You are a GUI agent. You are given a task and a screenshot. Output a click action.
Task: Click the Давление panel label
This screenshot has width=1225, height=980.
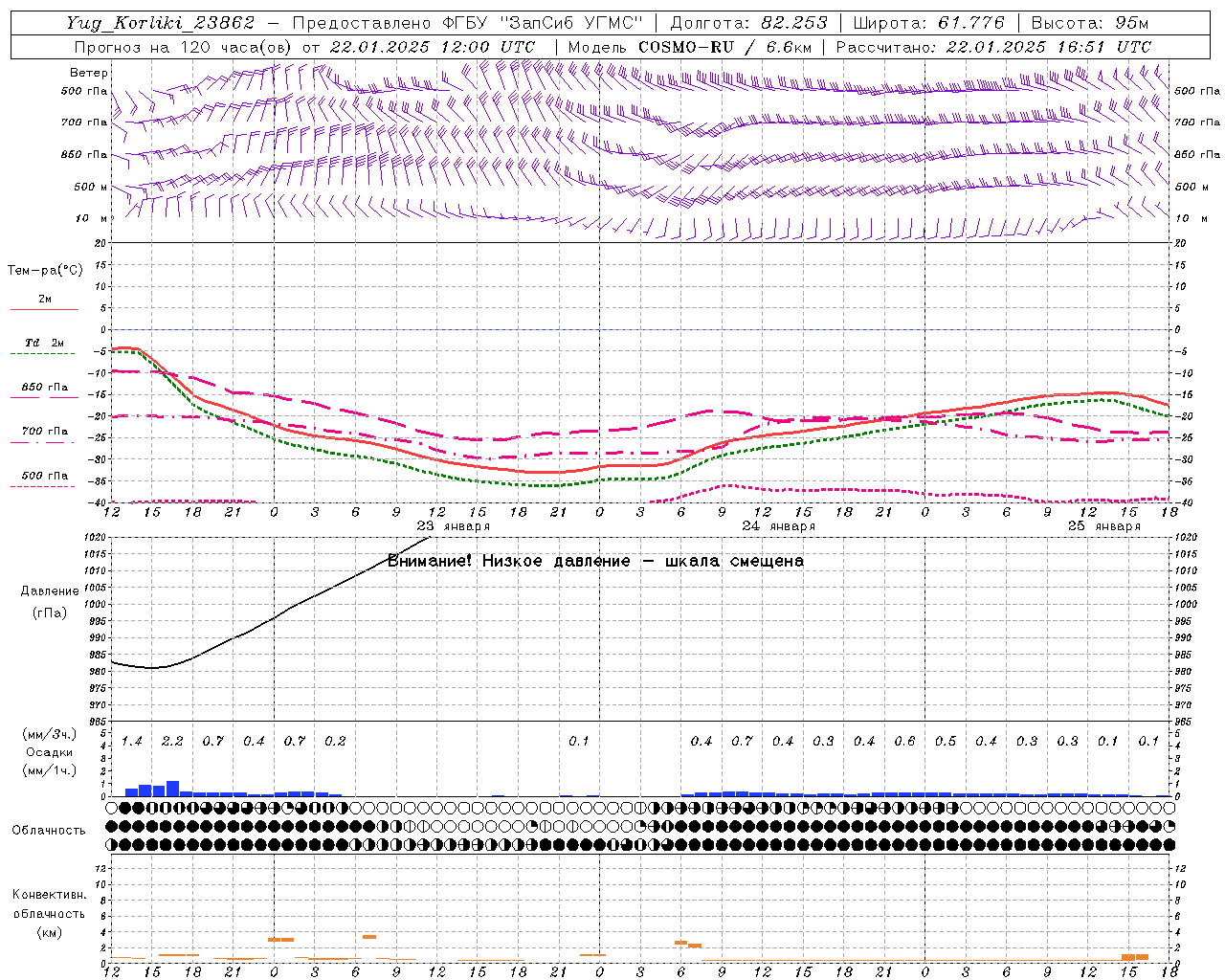click(50, 591)
